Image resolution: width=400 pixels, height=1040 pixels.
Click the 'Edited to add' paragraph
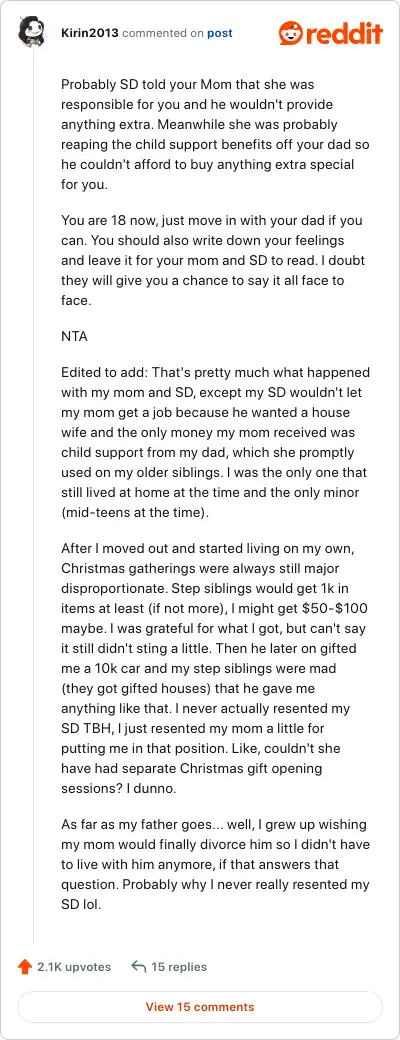(x=216, y=432)
